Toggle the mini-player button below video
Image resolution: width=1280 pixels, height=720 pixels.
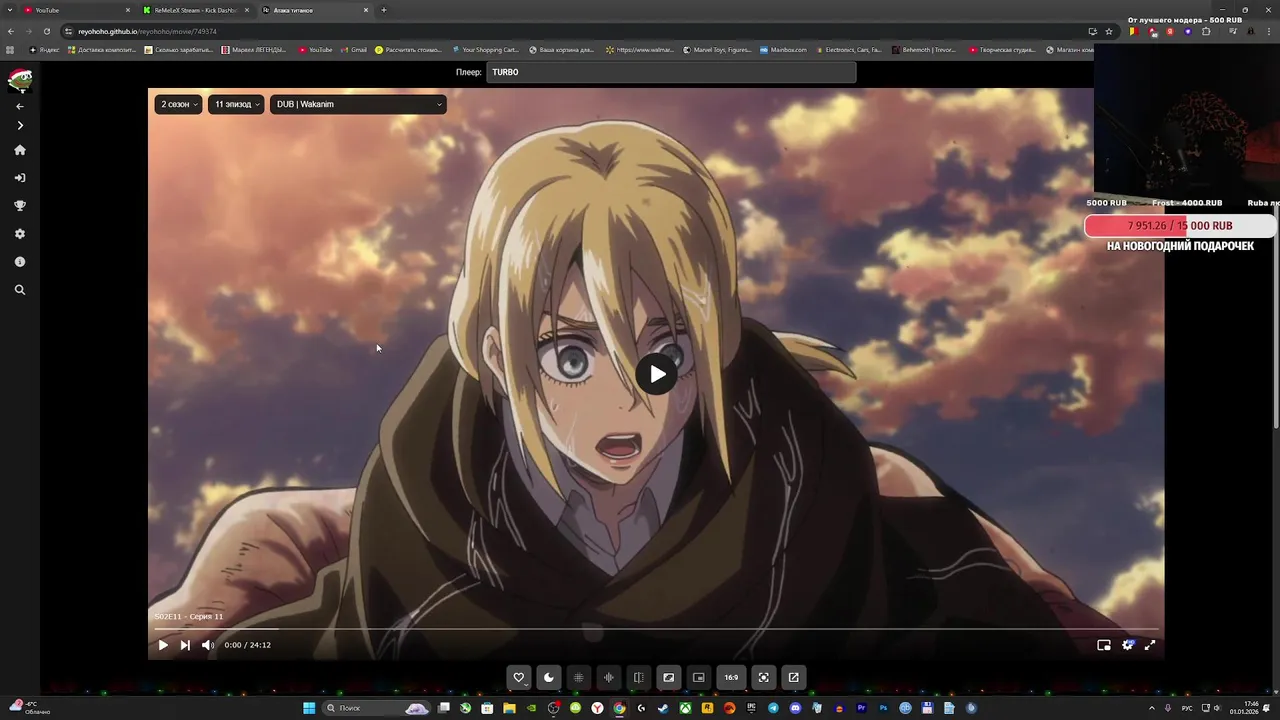click(699, 677)
